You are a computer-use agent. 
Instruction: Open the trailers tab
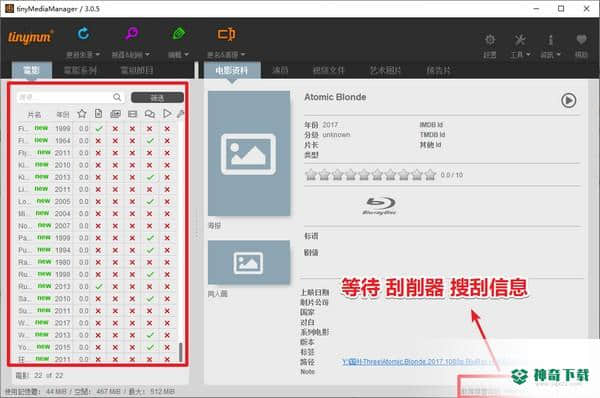(x=439, y=70)
